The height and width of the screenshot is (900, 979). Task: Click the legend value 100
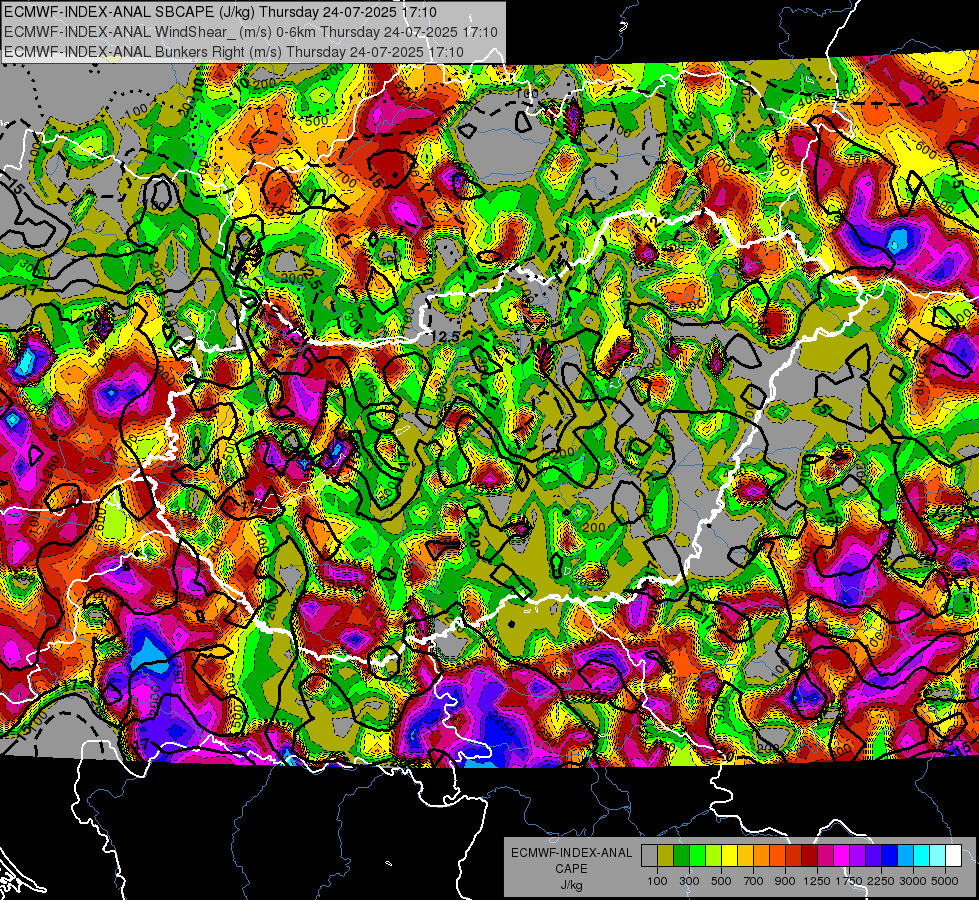click(657, 881)
